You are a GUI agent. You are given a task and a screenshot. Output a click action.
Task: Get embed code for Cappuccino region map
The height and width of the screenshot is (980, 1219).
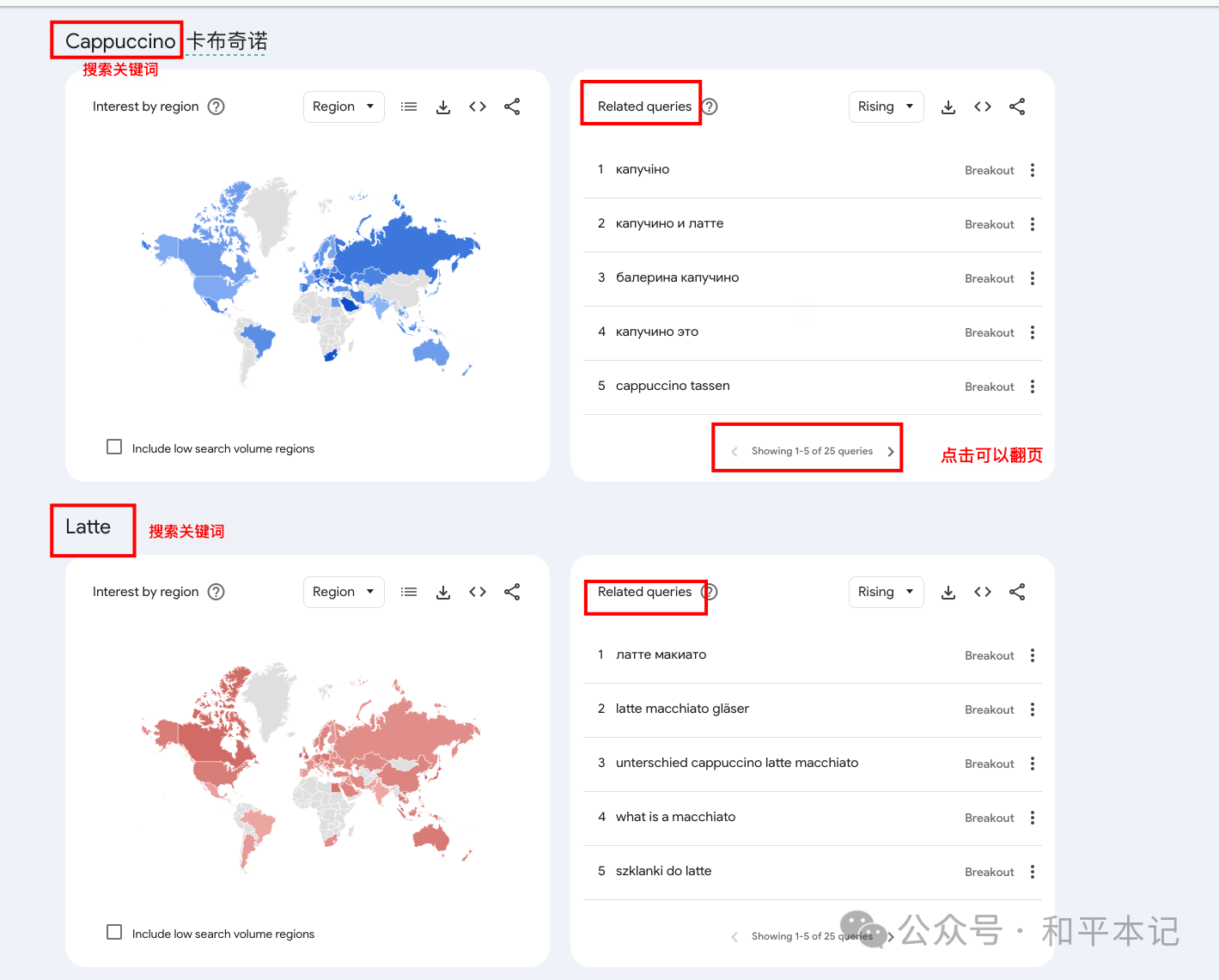[x=478, y=107]
